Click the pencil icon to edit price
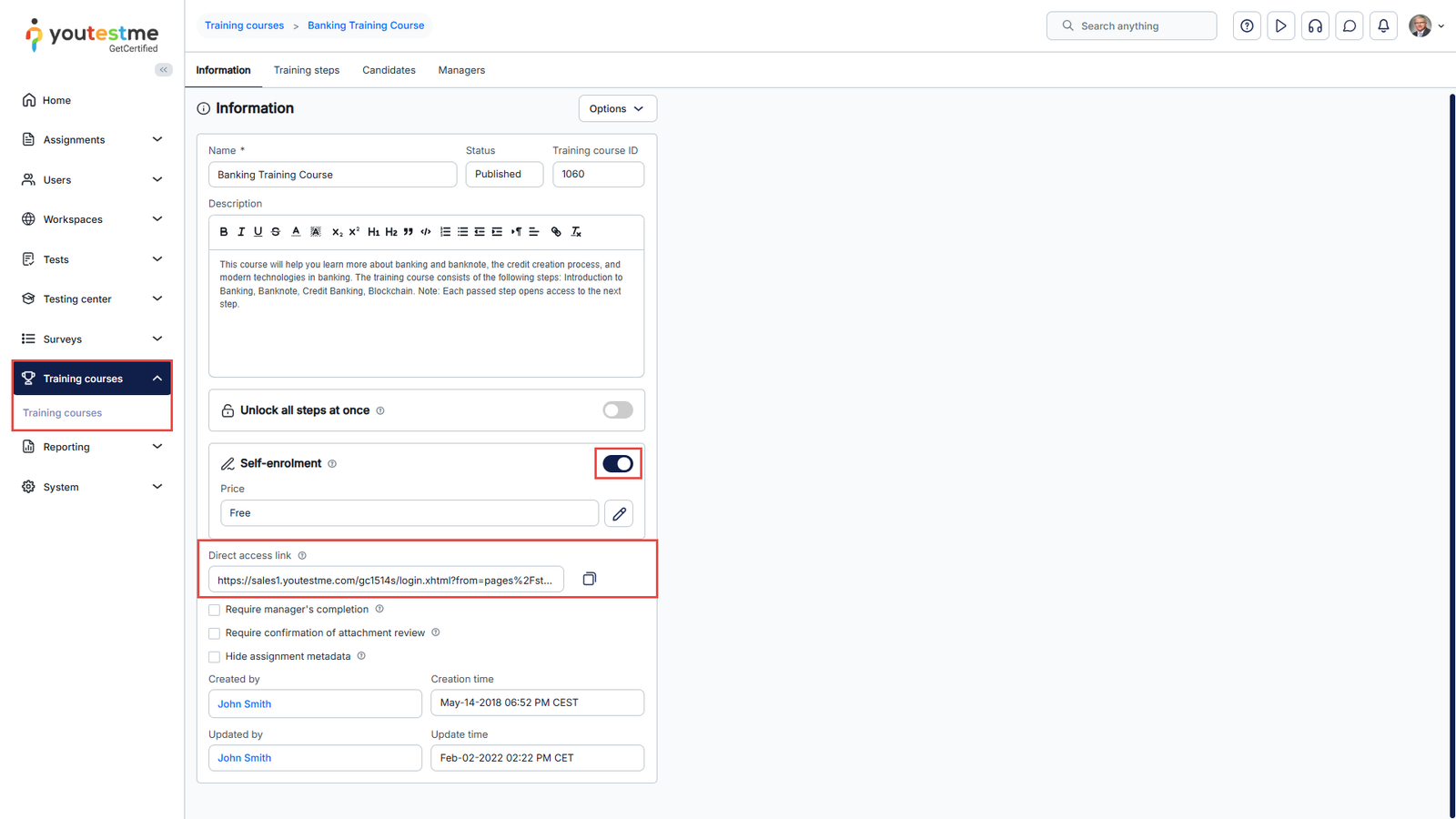Image resolution: width=1456 pixels, height=819 pixels. click(619, 513)
